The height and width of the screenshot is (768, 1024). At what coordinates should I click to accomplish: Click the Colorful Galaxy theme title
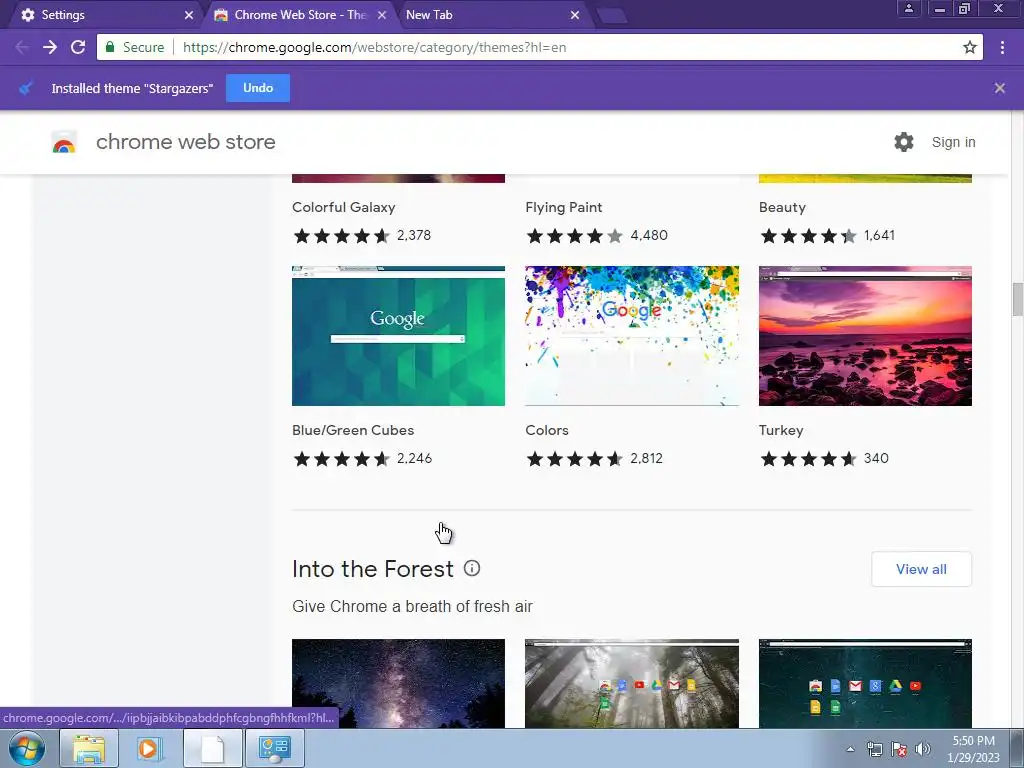click(344, 207)
